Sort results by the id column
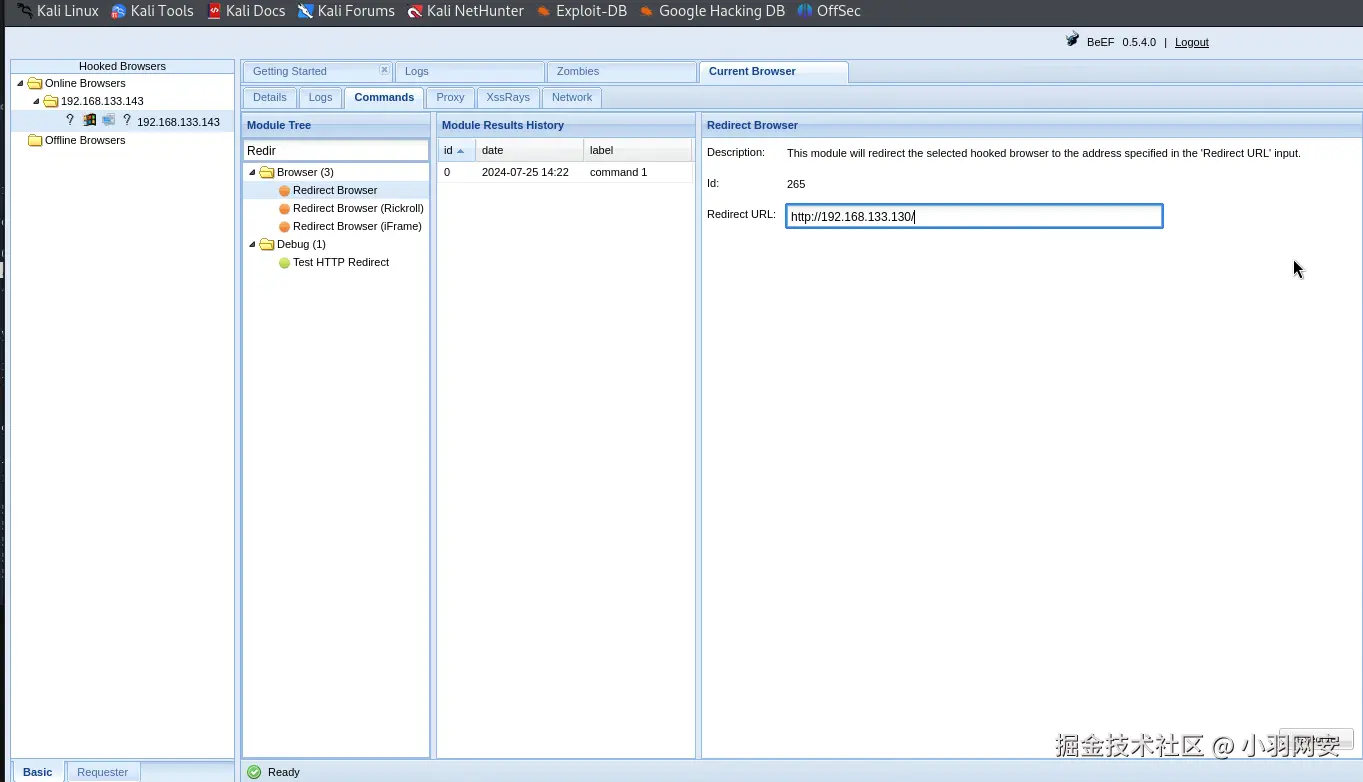The height and width of the screenshot is (782, 1363). point(456,150)
